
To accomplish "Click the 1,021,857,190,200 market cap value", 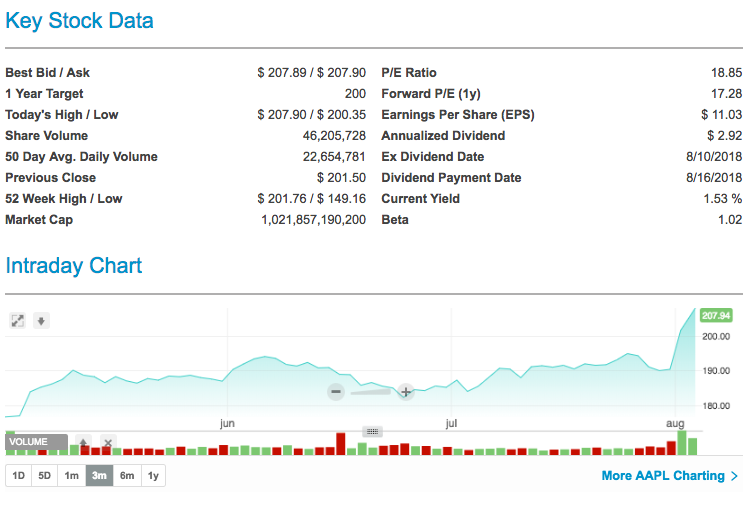I will (x=313, y=220).
